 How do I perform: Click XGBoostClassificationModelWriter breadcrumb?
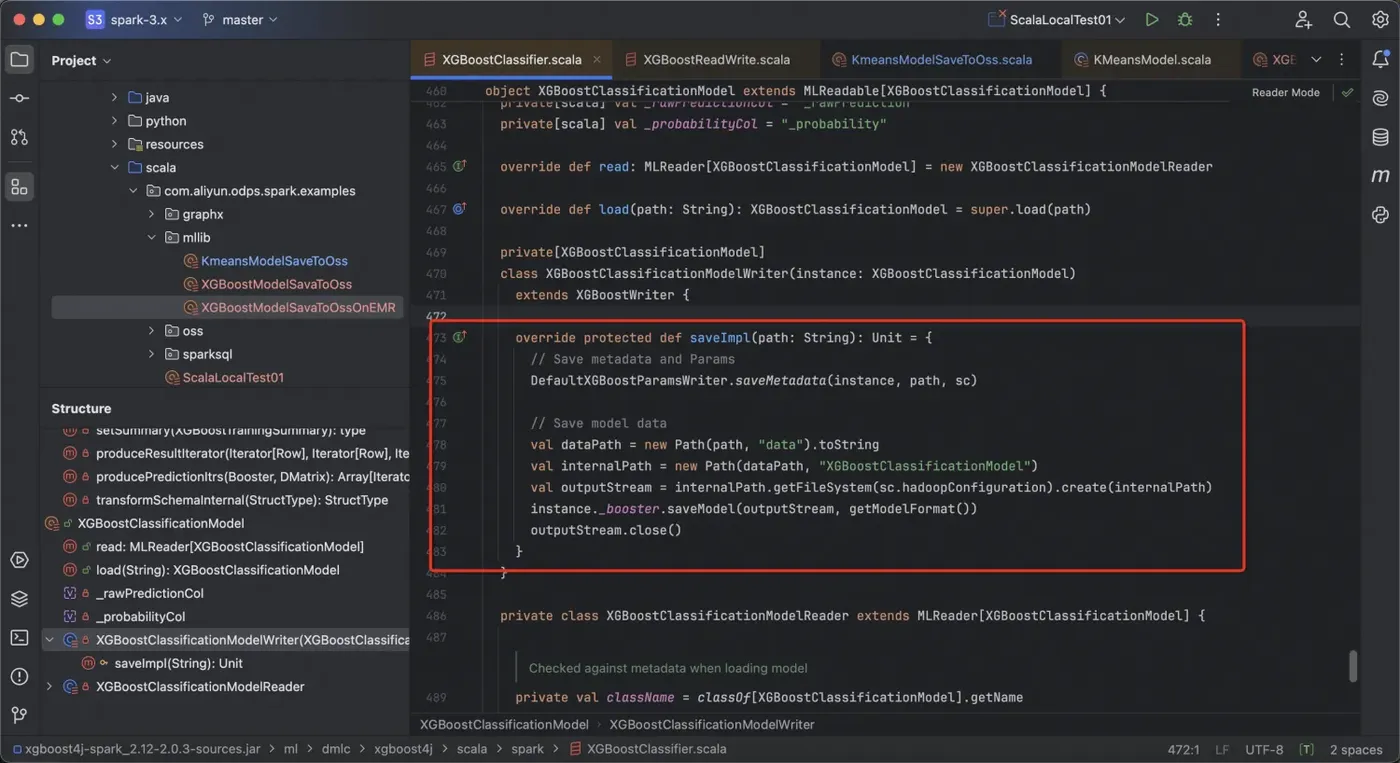tap(712, 724)
